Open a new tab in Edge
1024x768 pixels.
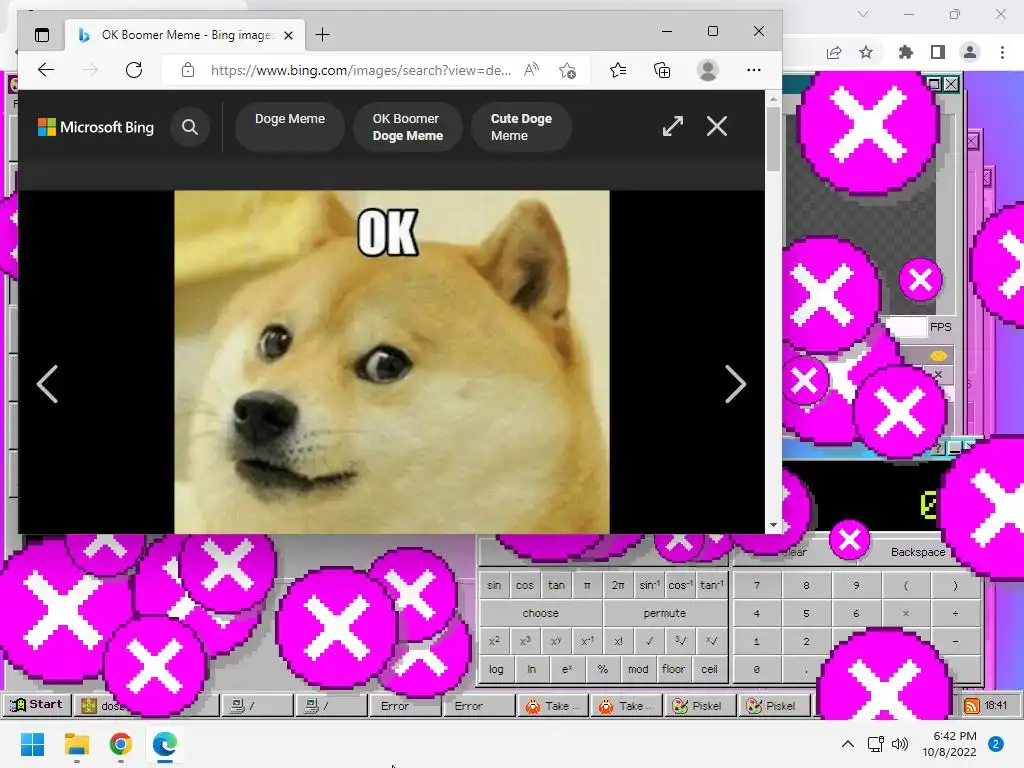(323, 35)
